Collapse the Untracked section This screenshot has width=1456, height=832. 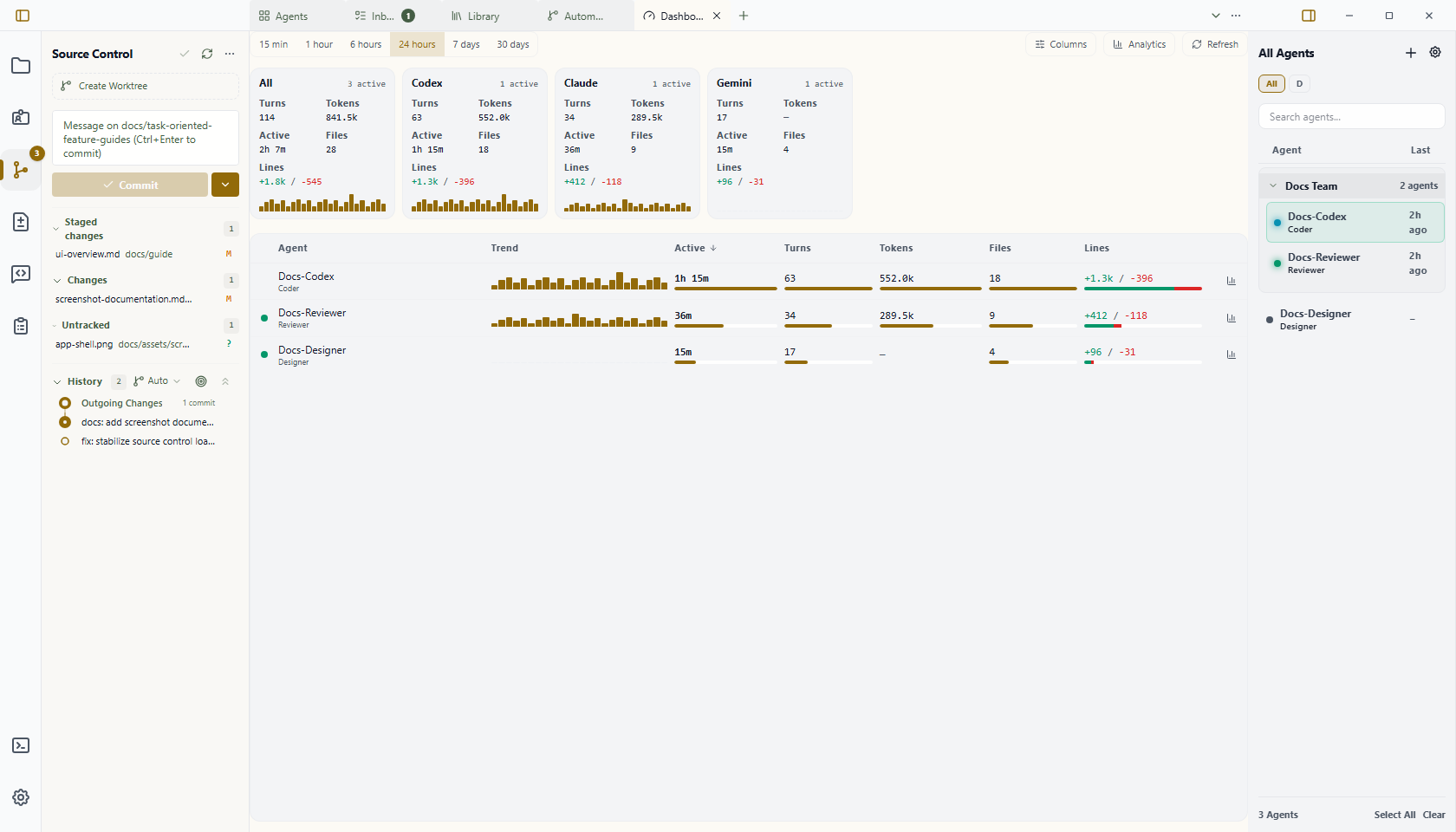tap(55, 326)
